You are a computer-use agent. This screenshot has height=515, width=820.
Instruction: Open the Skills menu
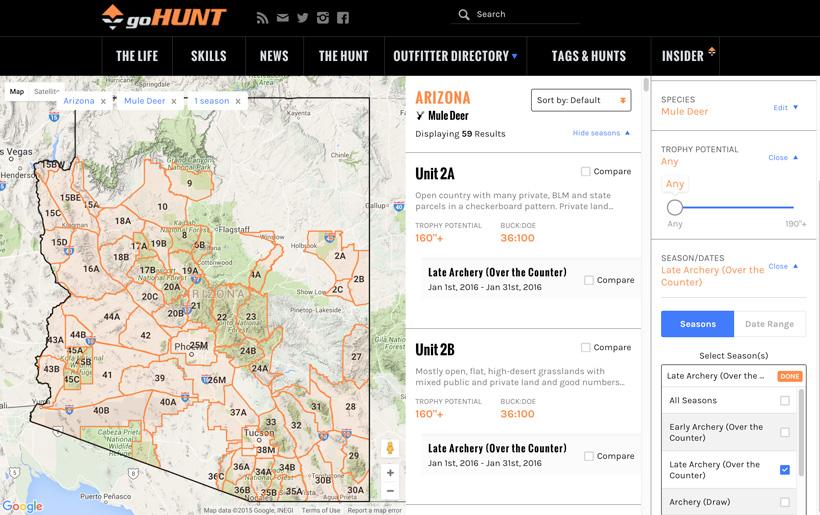209,56
